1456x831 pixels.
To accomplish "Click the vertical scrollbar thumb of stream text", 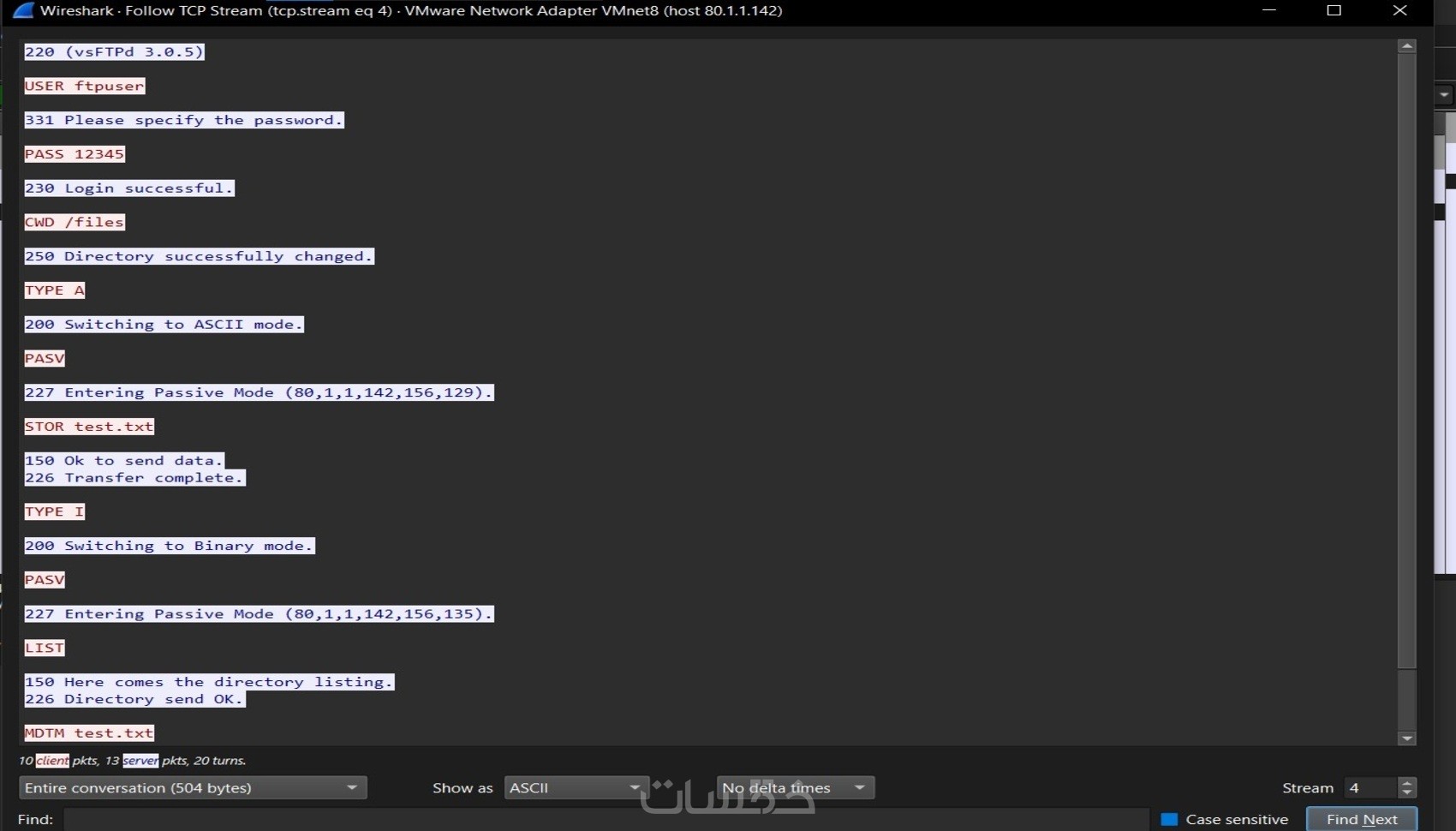I will [1406, 360].
